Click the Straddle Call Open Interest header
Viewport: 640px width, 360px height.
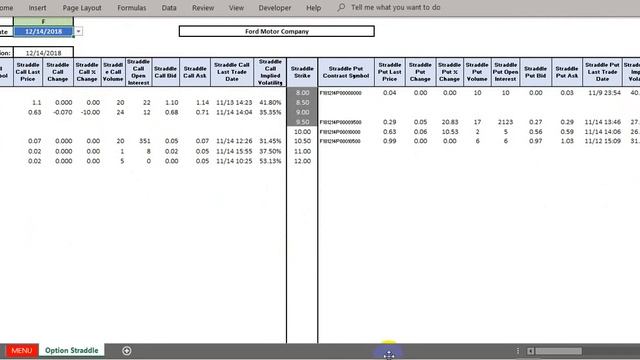point(138,72)
